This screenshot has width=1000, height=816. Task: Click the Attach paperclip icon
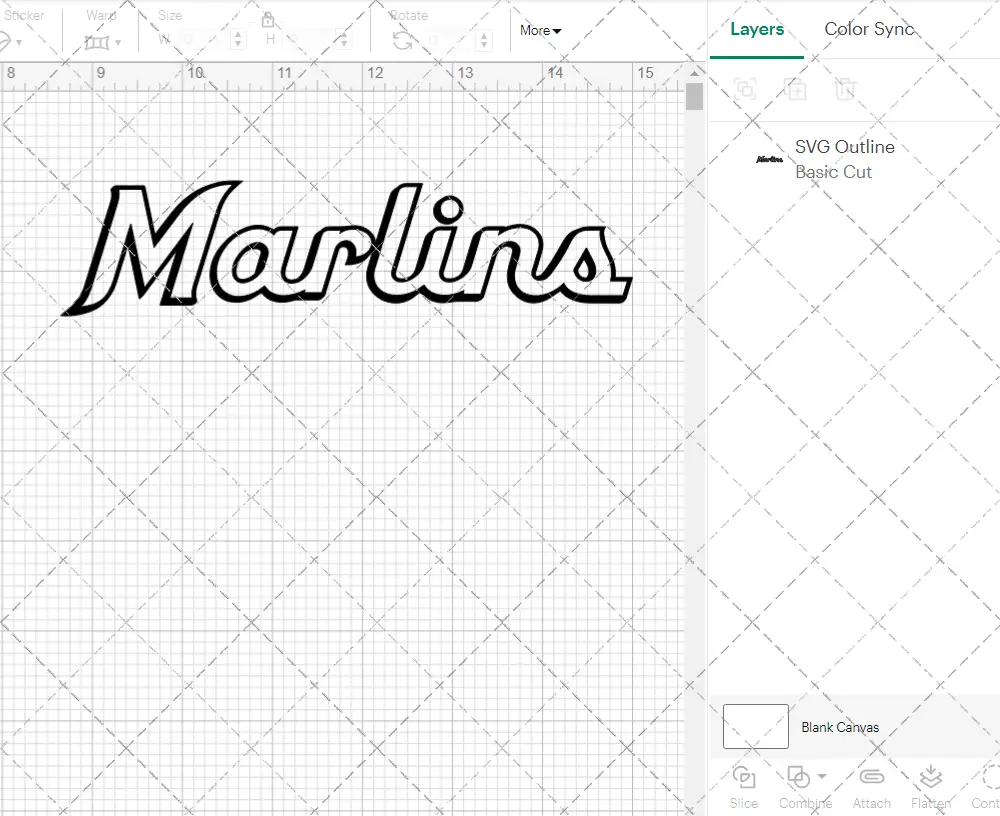871,777
